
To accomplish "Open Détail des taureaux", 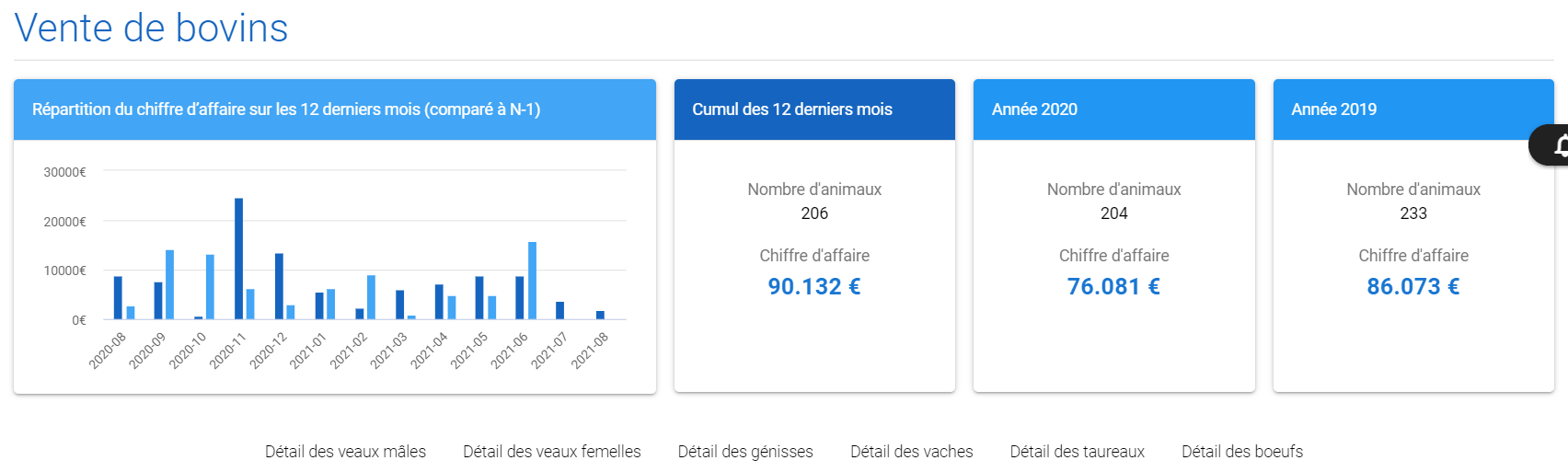I will coord(1078,452).
